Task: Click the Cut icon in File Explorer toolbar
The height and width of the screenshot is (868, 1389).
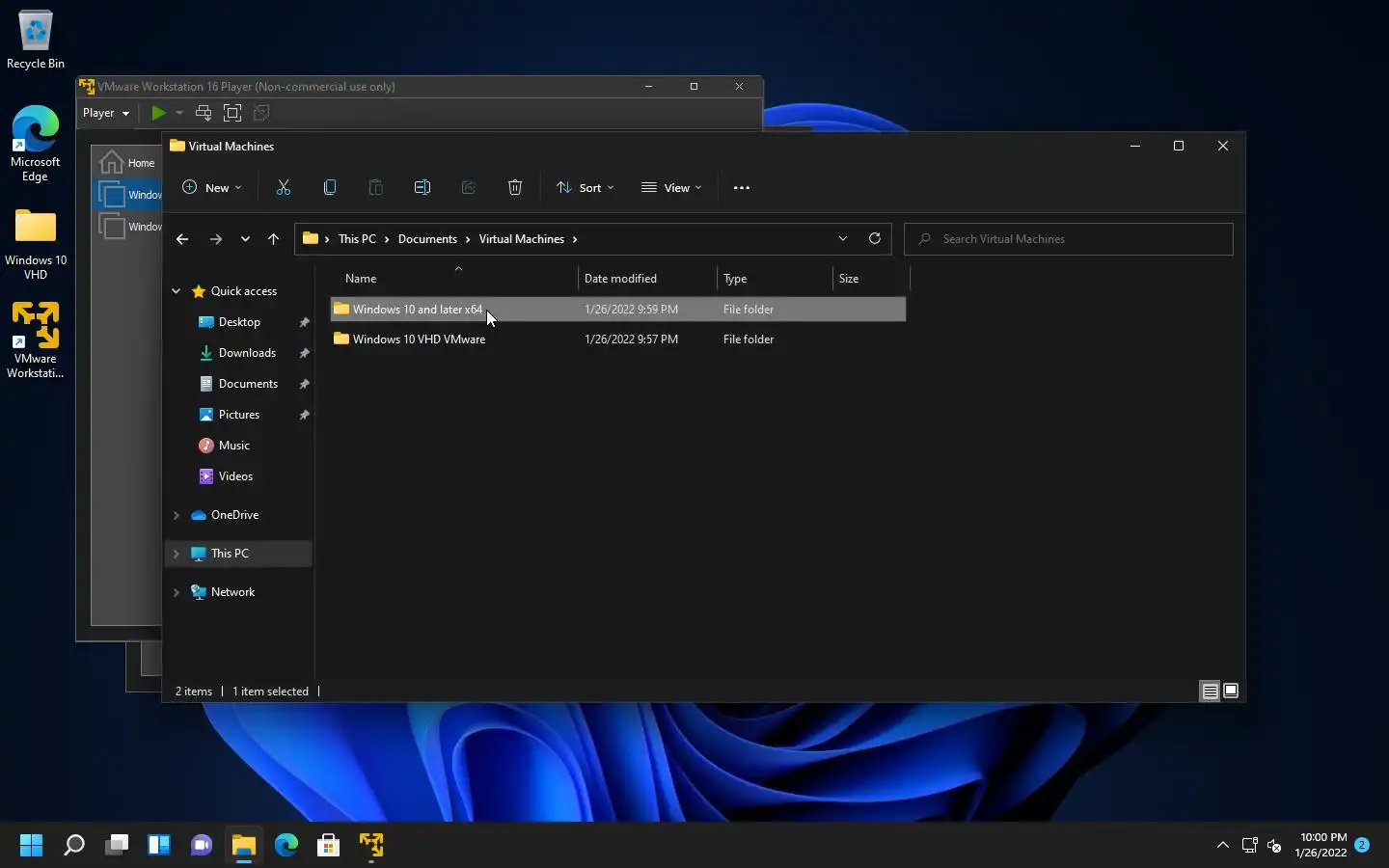Action: point(284,188)
